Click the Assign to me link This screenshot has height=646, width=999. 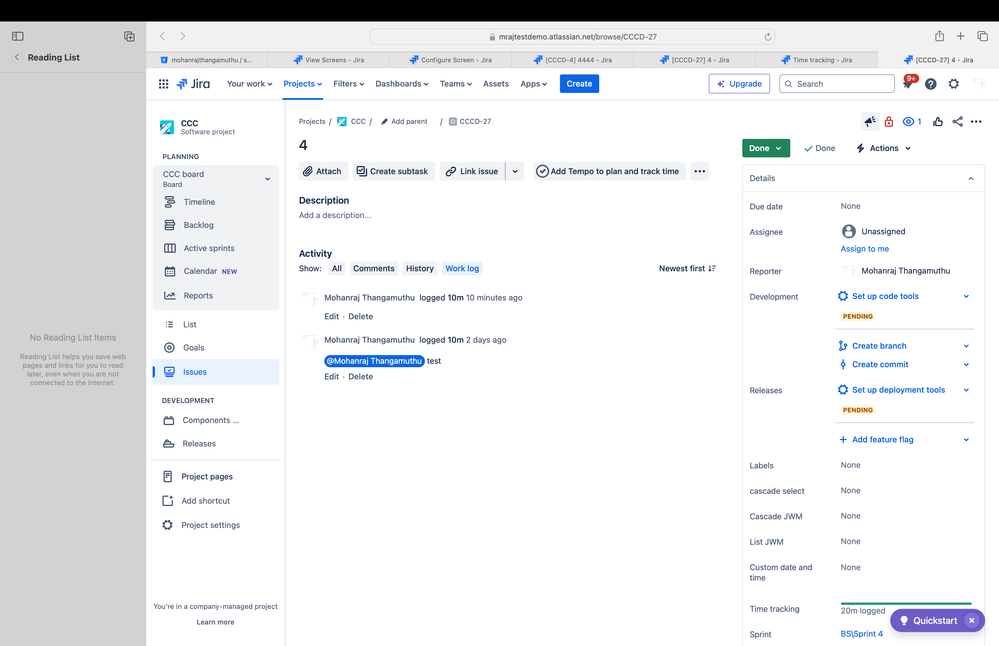point(865,248)
